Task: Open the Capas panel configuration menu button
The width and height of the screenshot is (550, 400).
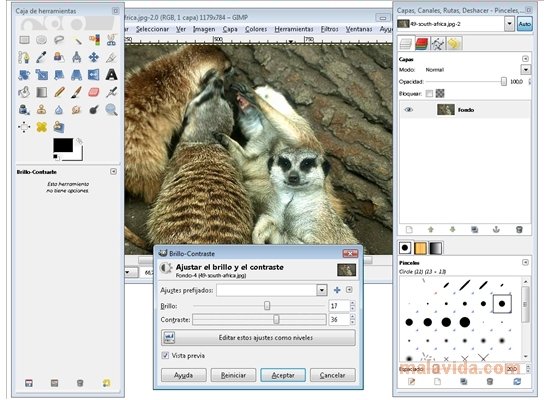Action: pos(525,59)
